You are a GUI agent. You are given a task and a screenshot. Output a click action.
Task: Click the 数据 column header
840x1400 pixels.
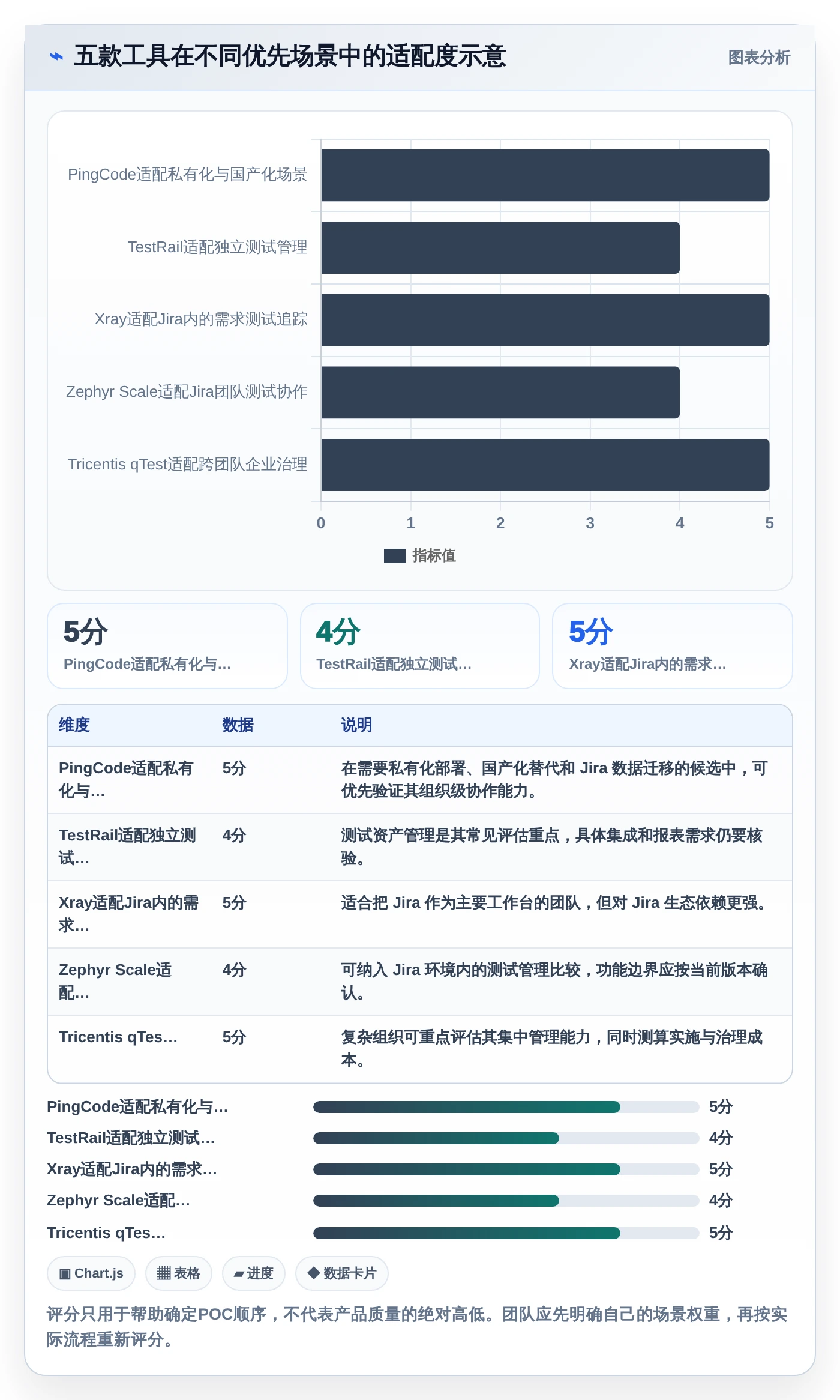[238, 725]
